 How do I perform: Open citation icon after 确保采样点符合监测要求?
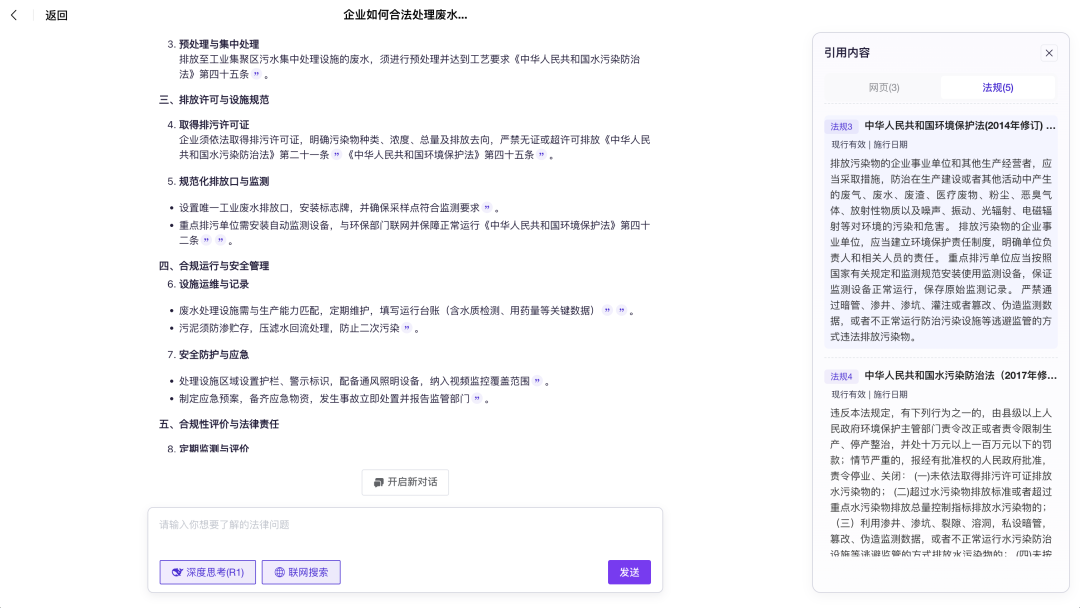tap(487, 208)
